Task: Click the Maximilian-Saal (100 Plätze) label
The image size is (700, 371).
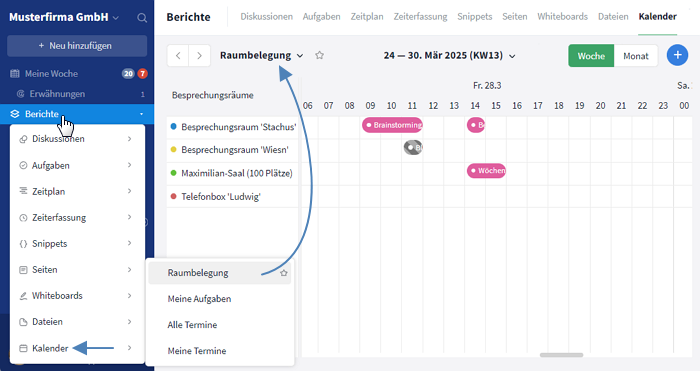Action: click(237, 173)
